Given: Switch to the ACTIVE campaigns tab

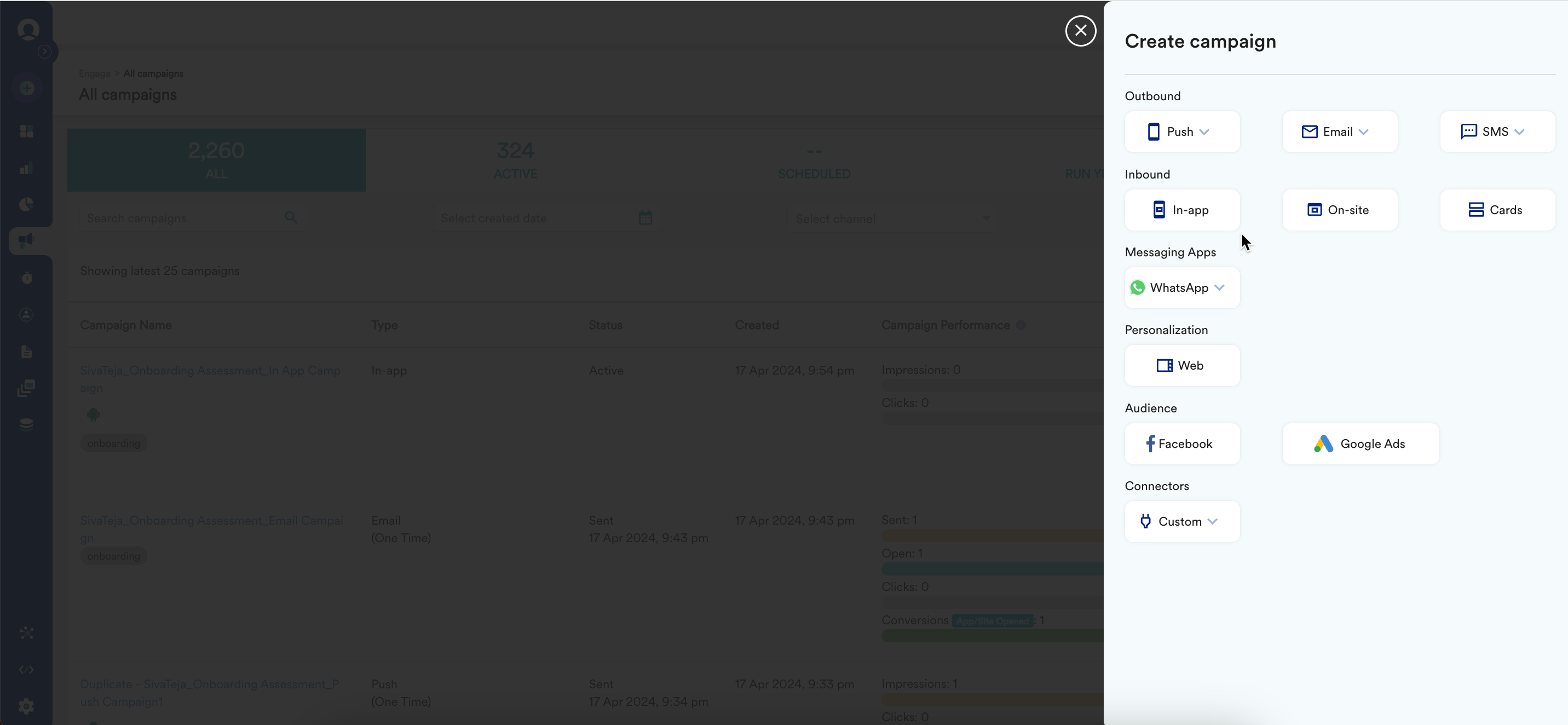Looking at the screenshot, I should 515,160.
